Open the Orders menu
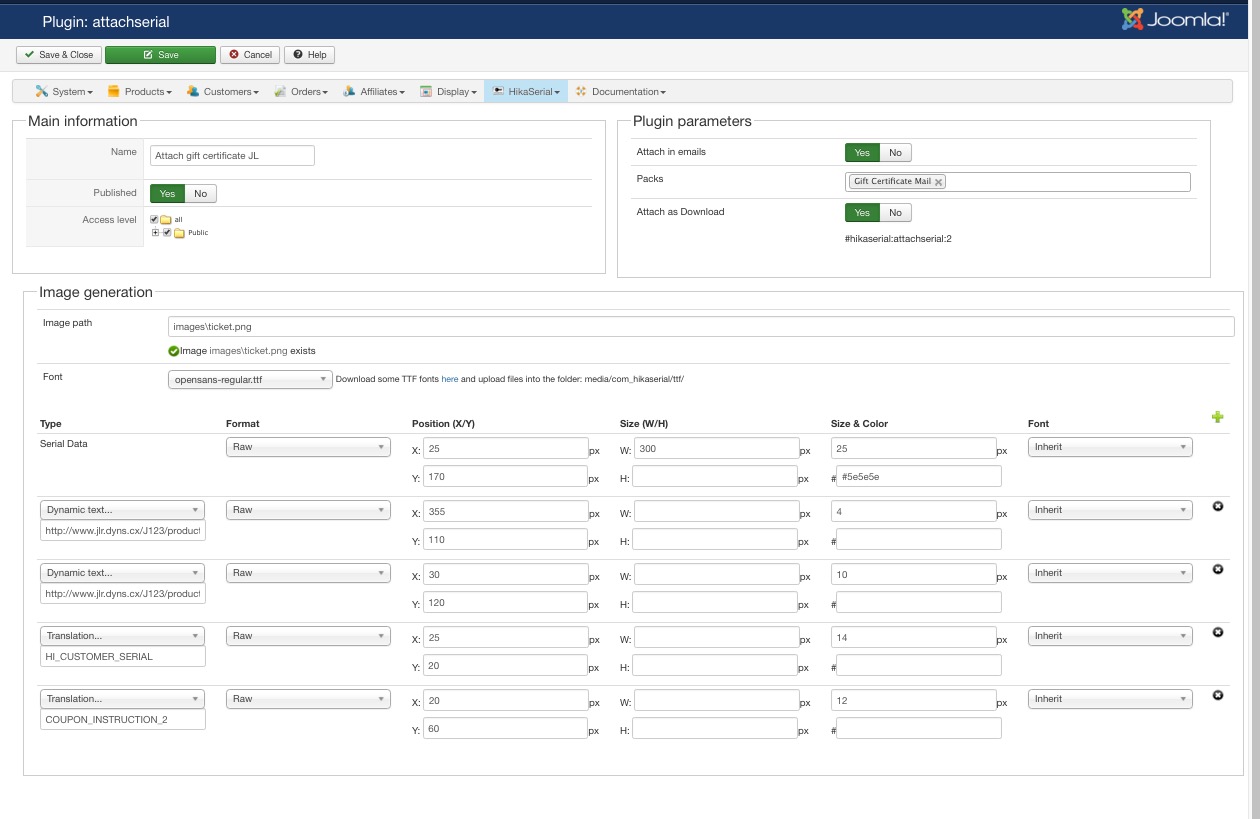Viewport: 1260px width, 819px height. 307,92
